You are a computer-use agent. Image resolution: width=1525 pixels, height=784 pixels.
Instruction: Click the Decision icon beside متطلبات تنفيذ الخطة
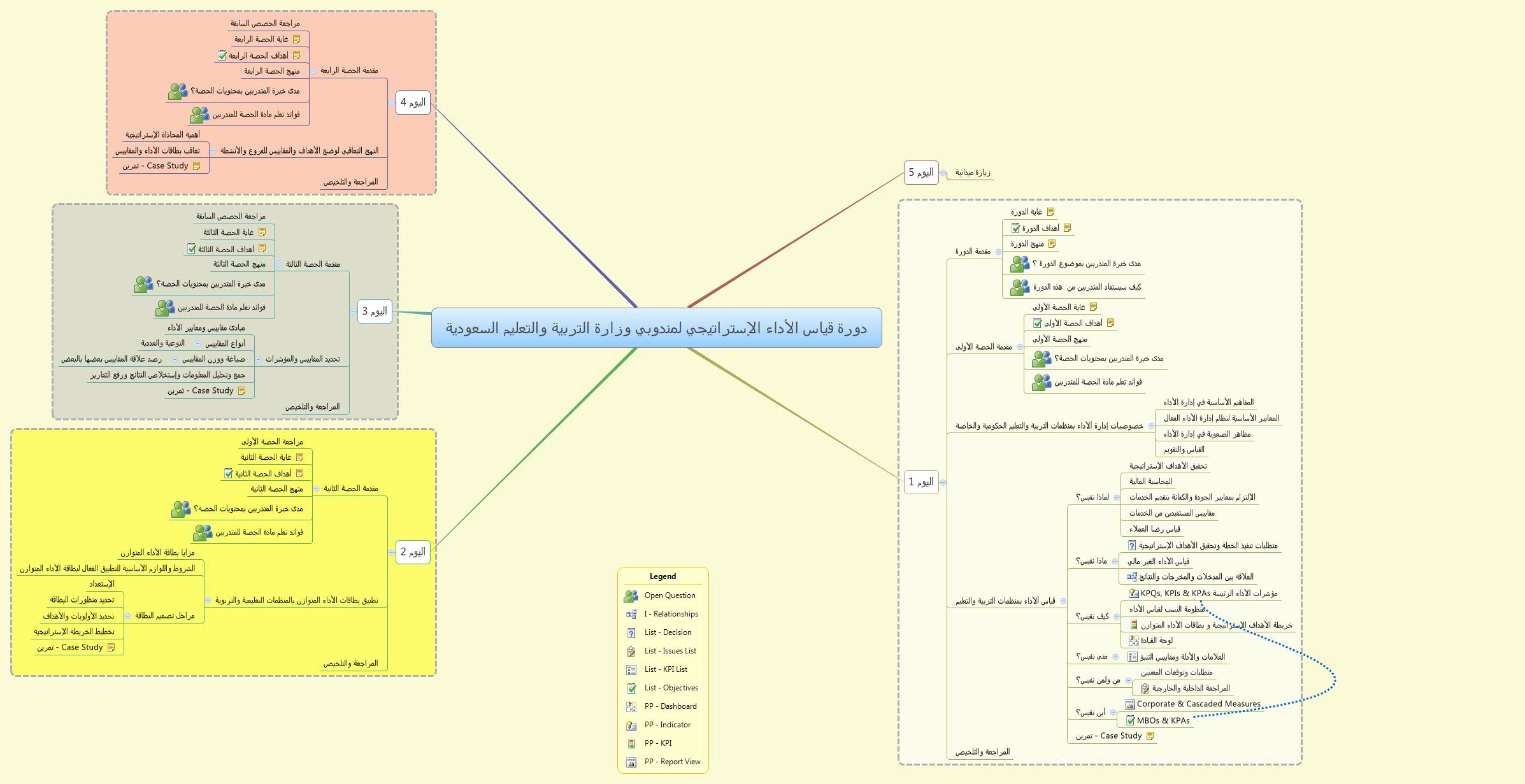coord(1132,546)
